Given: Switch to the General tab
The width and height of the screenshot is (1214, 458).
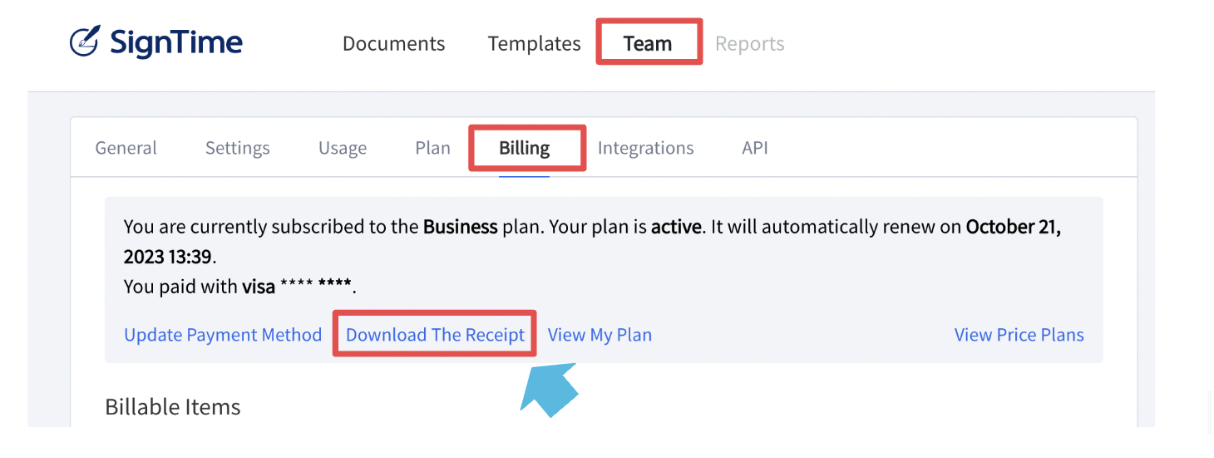Looking at the screenshot, I should [x=126, y=148].
